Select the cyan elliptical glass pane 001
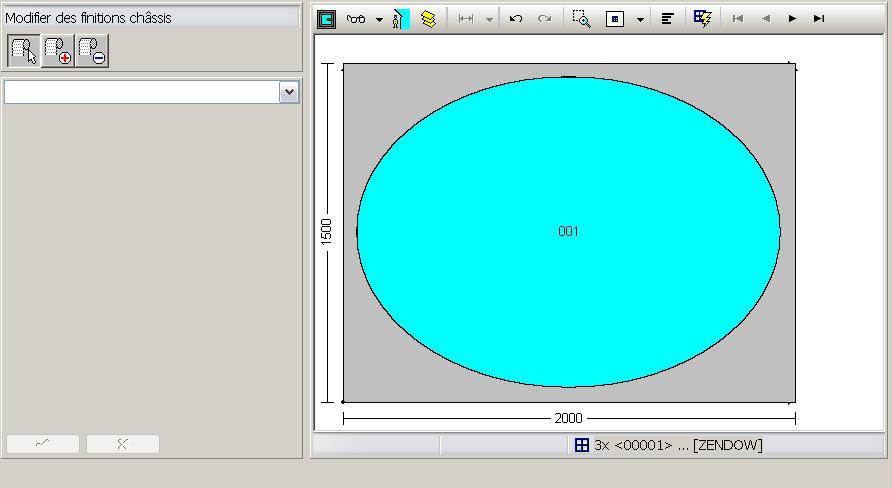The height and width of the screenshot is (488, 892). tap(568, 231)
